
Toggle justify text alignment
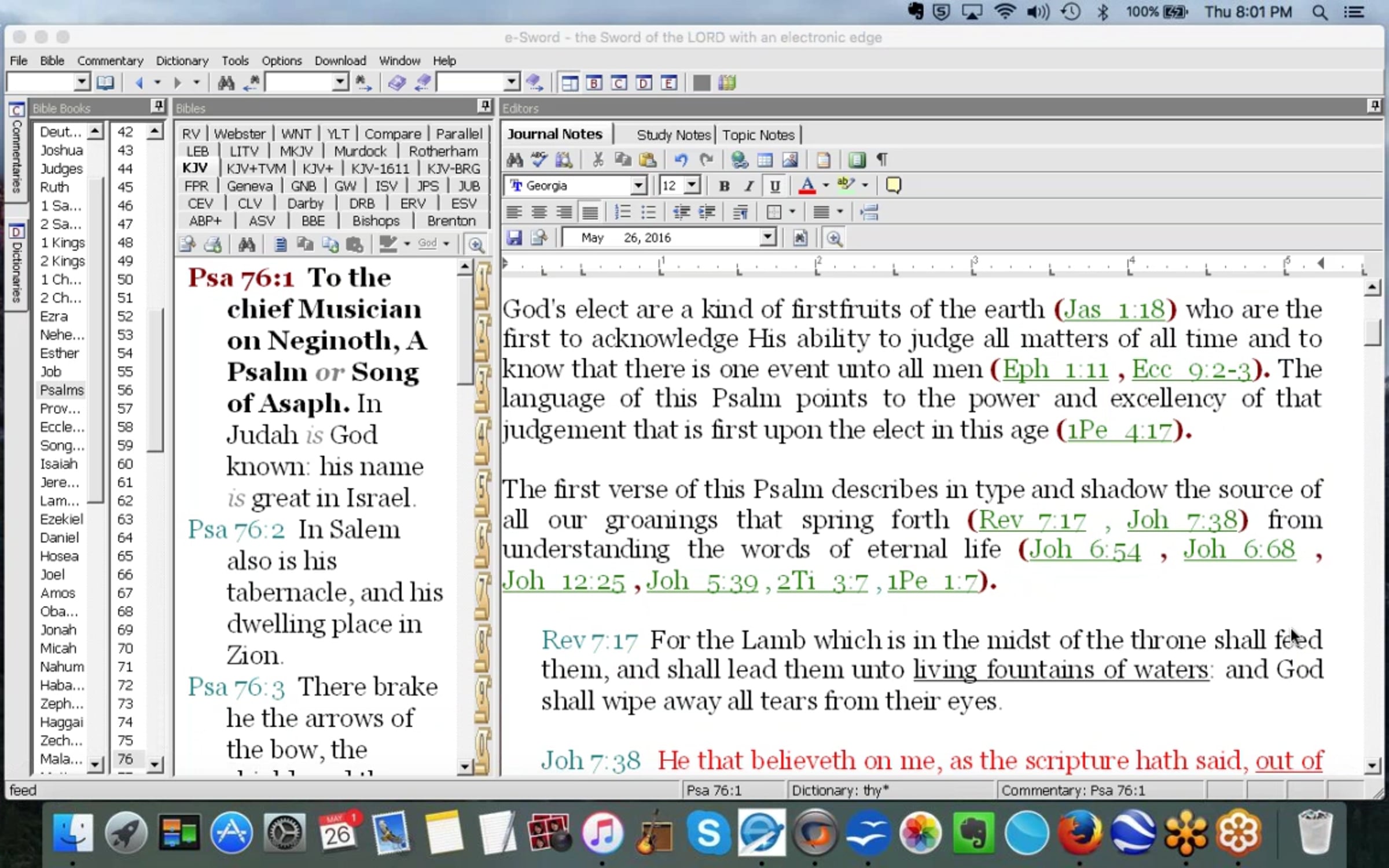(590, 212)
